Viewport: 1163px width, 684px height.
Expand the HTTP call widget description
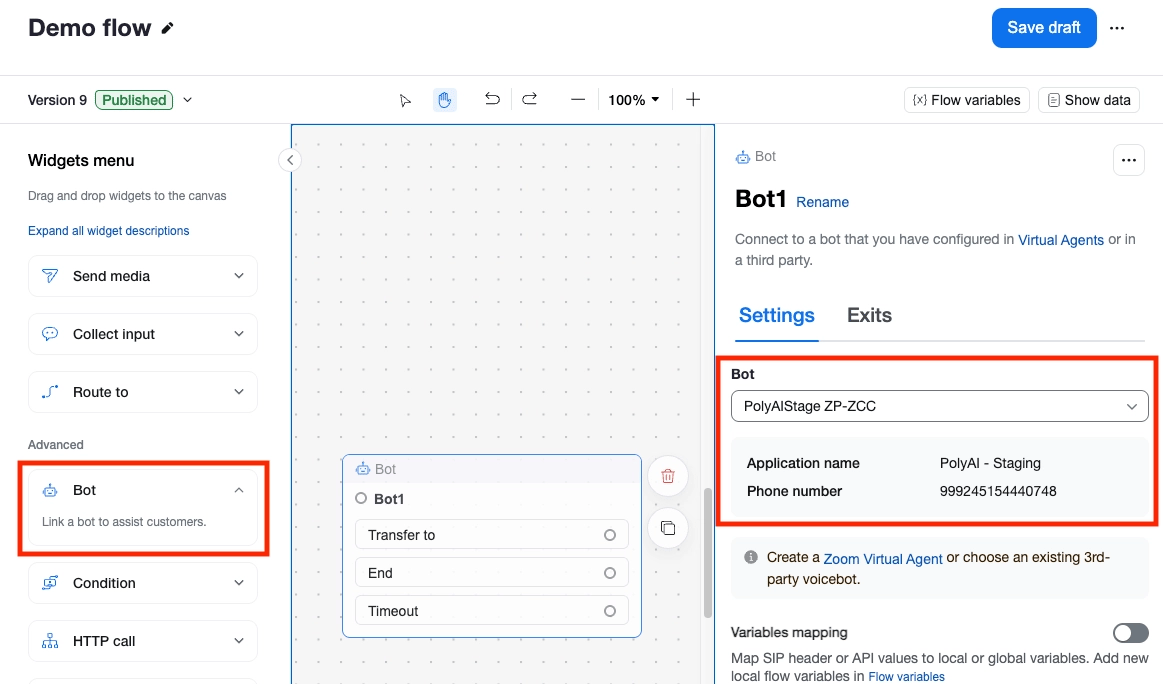click(239, 641)
